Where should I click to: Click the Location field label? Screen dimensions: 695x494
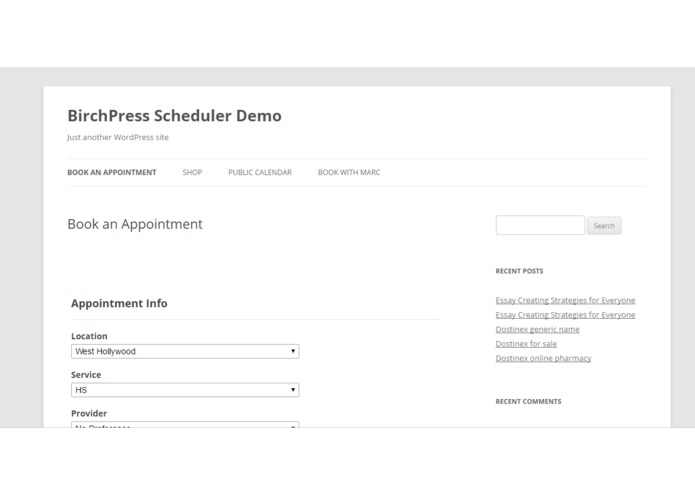point(89,336)
